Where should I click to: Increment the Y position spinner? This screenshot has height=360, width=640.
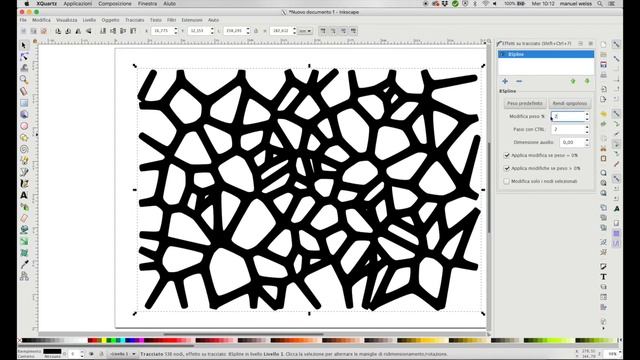point(212,29)
